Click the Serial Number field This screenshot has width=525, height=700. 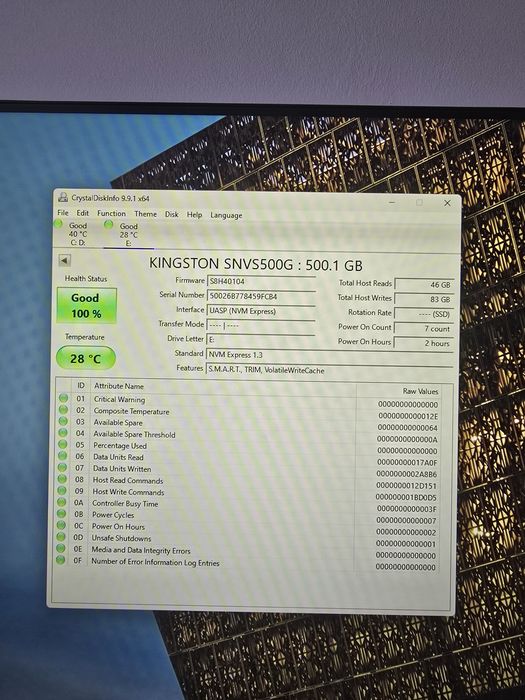pos(261,296)
